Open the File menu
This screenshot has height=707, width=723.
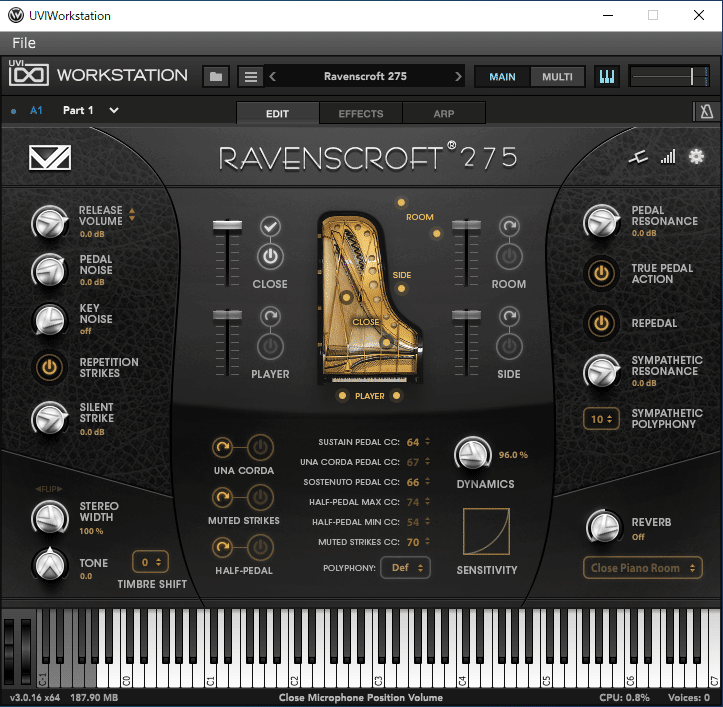click(x=24, y=43)
